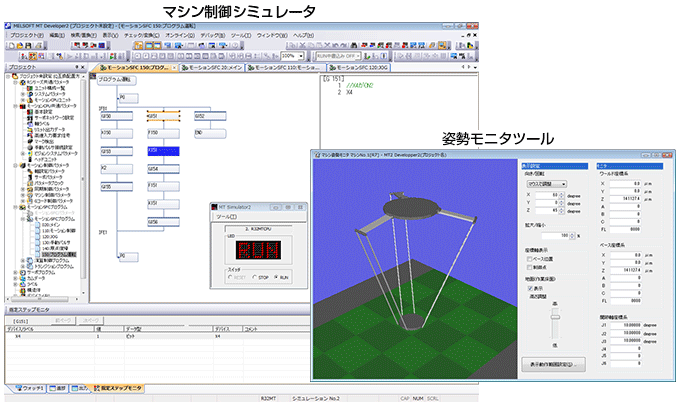
Task: Select the END step in SFC chart
Action: (210, 134)
